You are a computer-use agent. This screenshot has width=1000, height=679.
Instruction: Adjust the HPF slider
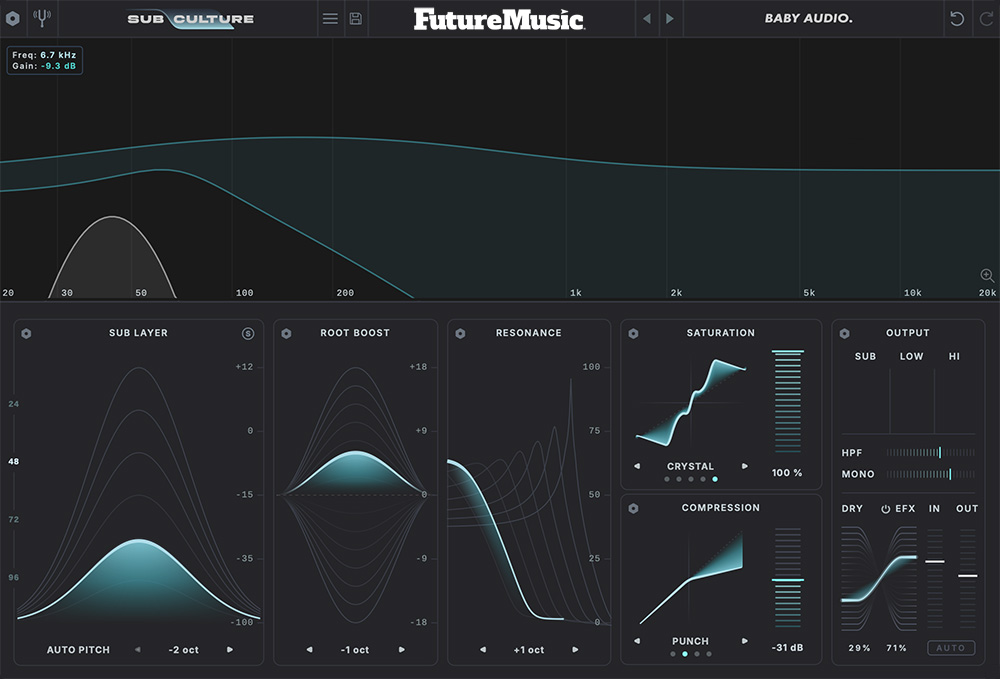pyautogui.click(x=930, y=453)
